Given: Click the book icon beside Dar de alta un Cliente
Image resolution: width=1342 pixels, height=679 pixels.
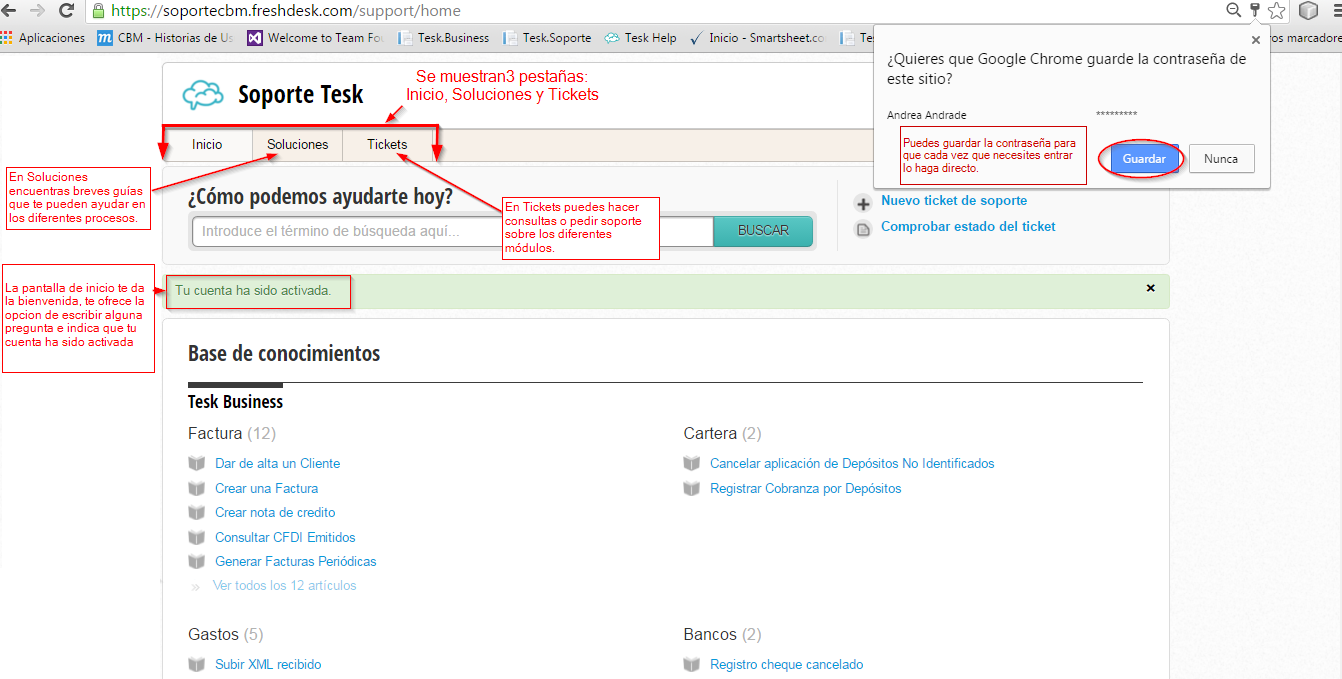Looking at the screenshot, I should 196,463.
